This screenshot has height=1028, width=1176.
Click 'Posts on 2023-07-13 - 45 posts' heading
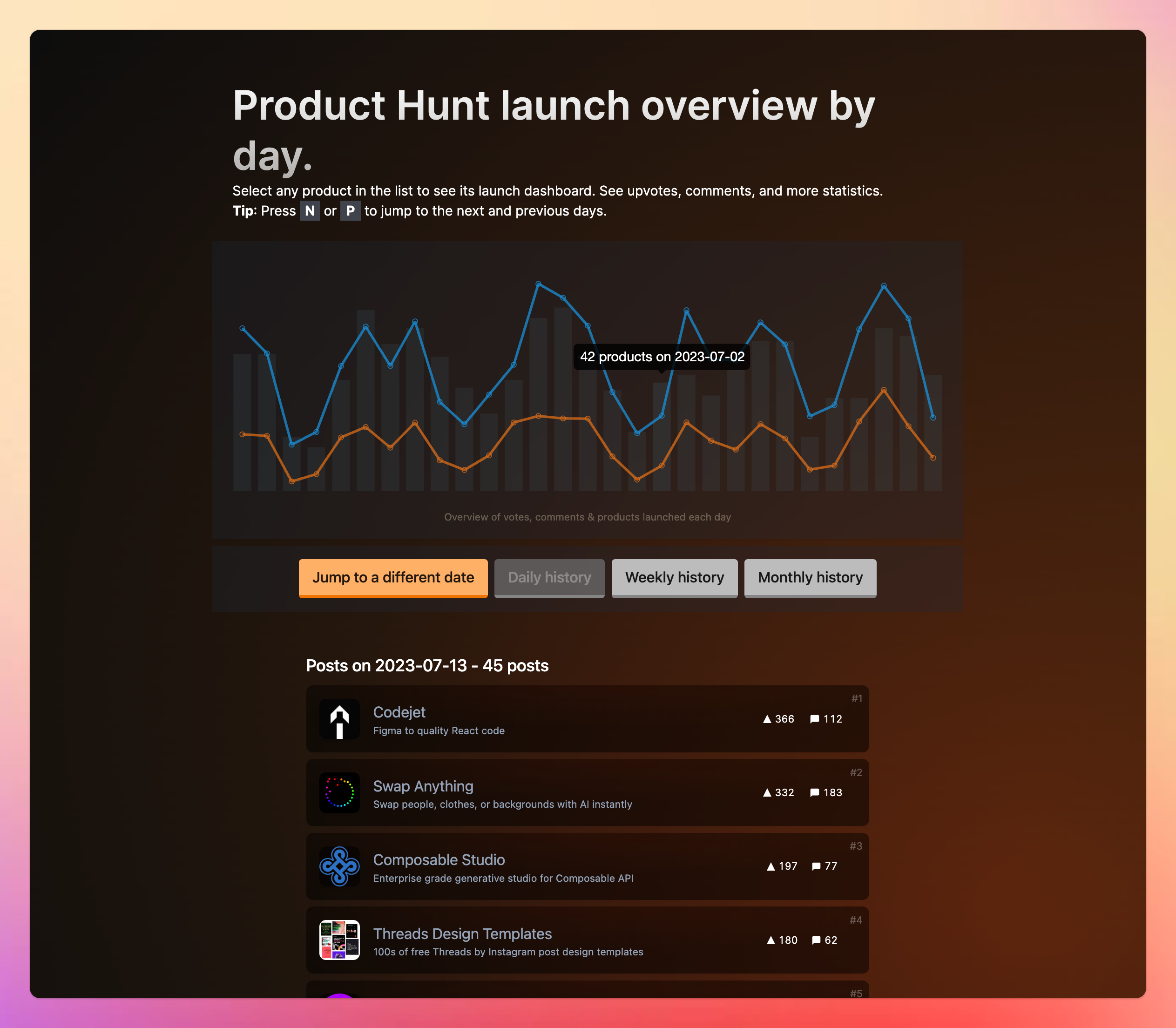tap(427, 665)
